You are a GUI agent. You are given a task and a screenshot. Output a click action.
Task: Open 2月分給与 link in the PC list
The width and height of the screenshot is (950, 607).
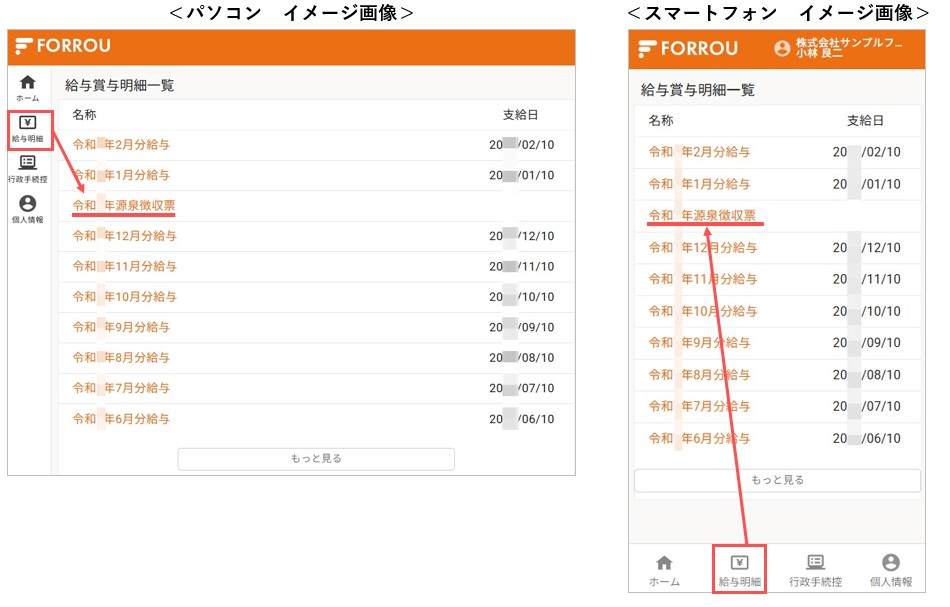(x=121, y=145)
